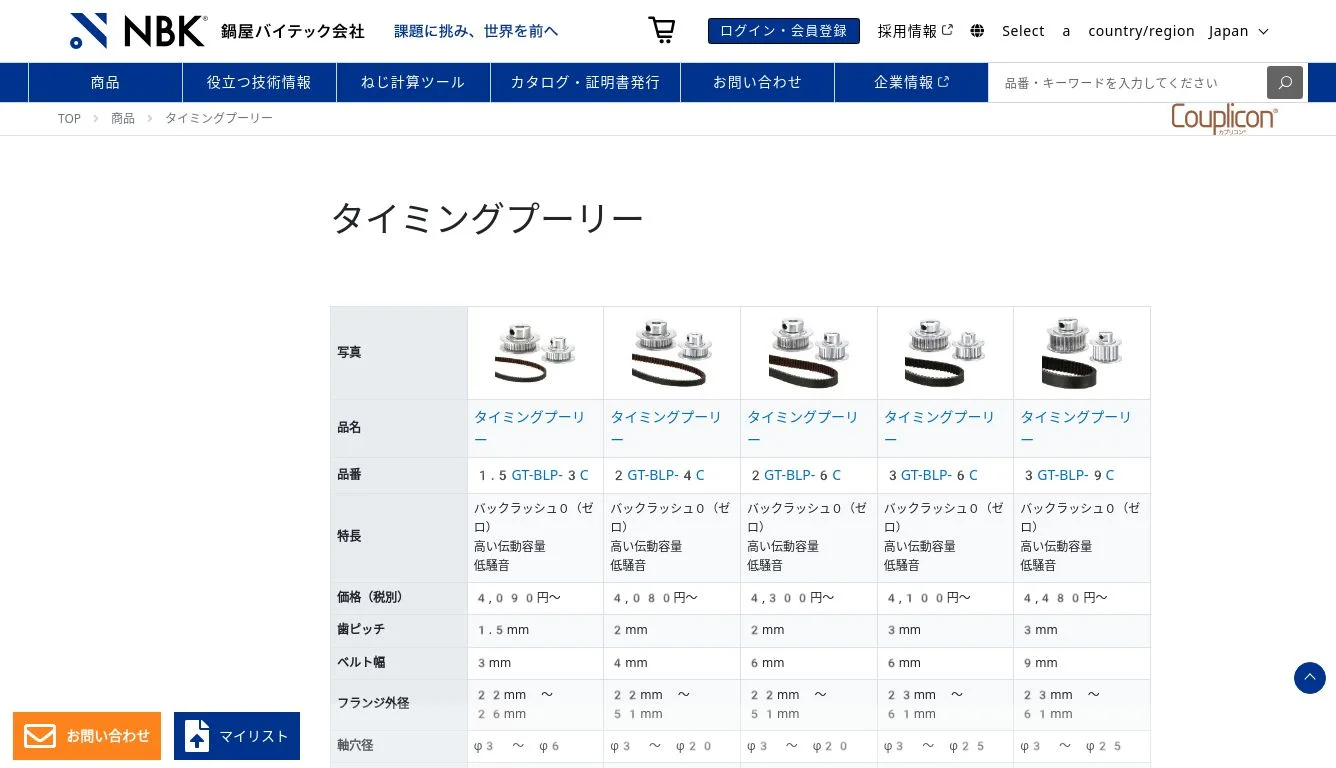The height and width of the screenshot is (768, 1336).
Task: Click the ベルト幅 row header
Action: point(399,663)
